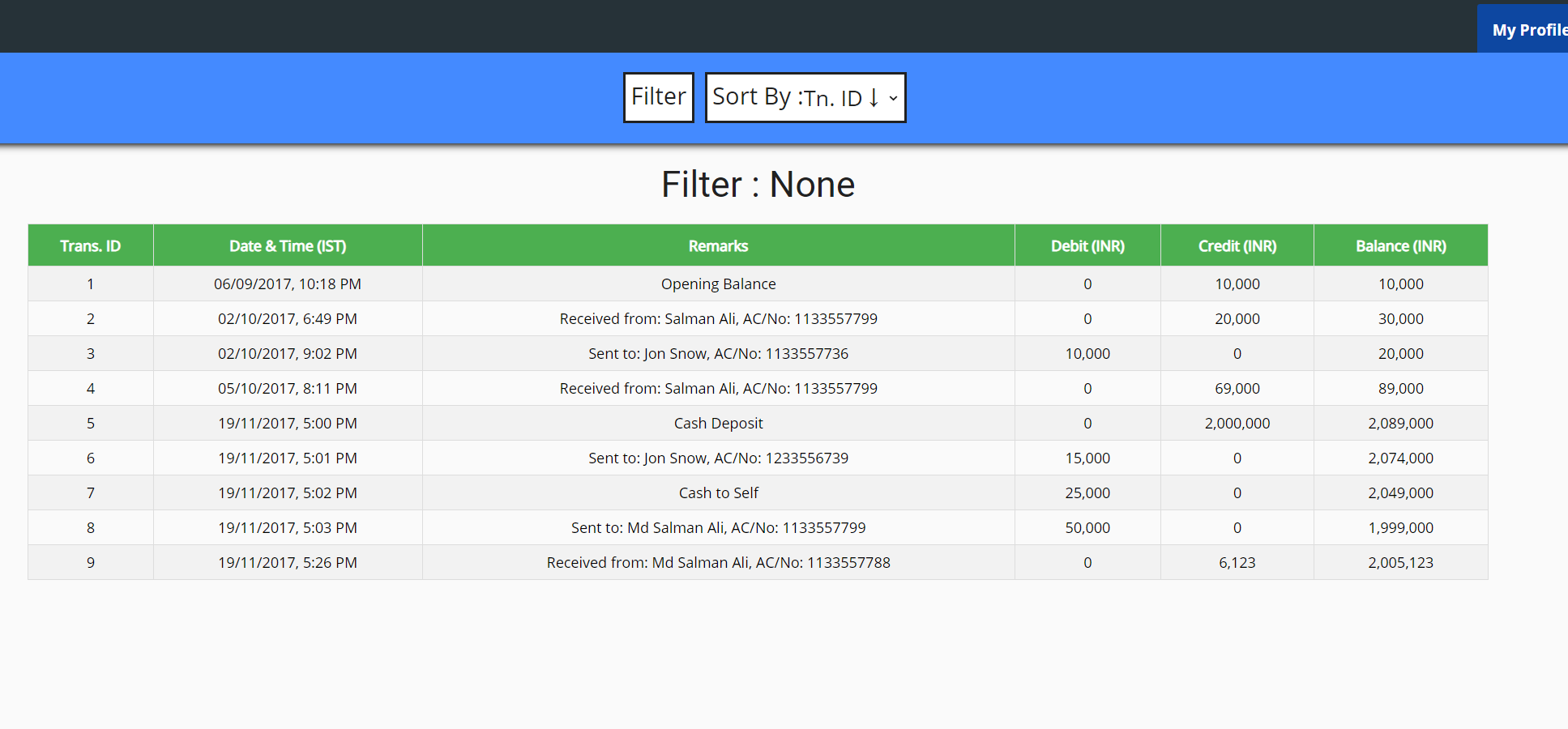
Task: Select the Balance (INR) column header
Action: pyautogui.click(x=1400, y=246)
